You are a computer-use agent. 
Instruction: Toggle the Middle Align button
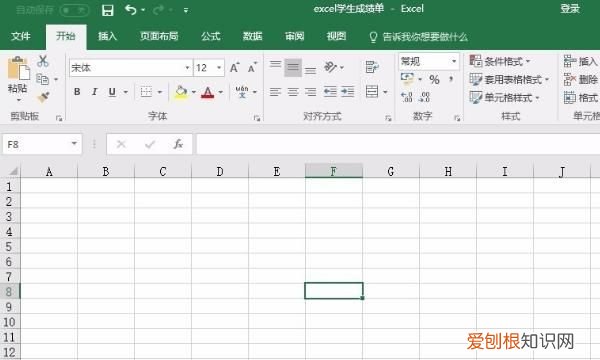[x=293, y=68]
